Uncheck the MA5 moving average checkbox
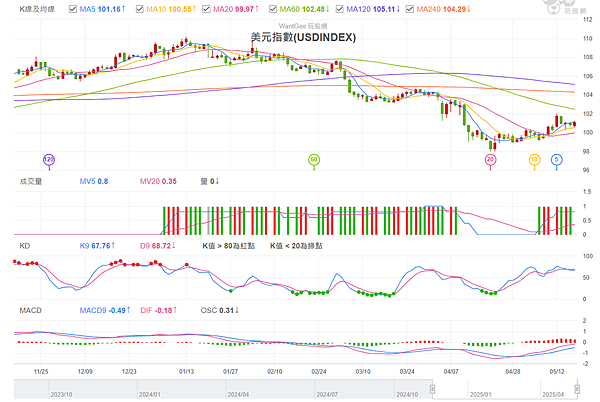Image resolution: width=600 pixels, height=402 pixels. click(73, 9)
